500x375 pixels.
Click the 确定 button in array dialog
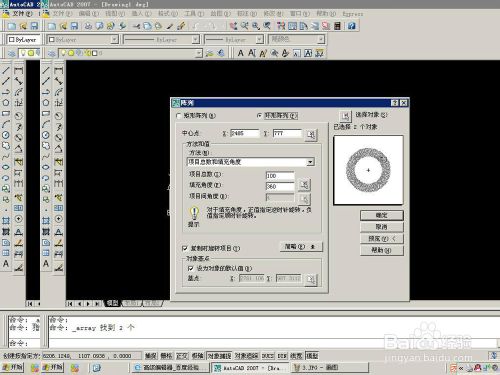(x=382, y=215)
